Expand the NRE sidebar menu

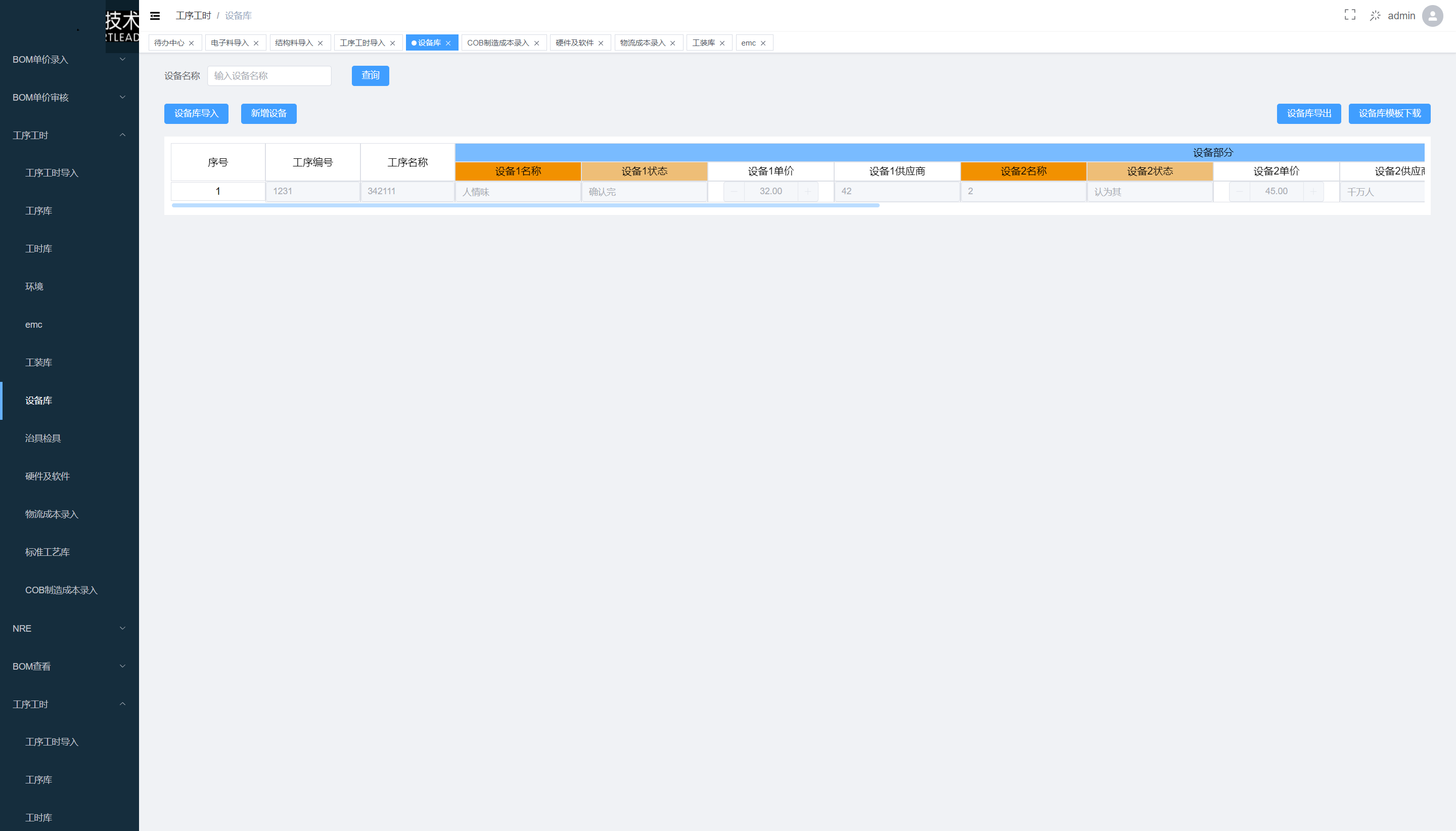(x=69, y=628)
